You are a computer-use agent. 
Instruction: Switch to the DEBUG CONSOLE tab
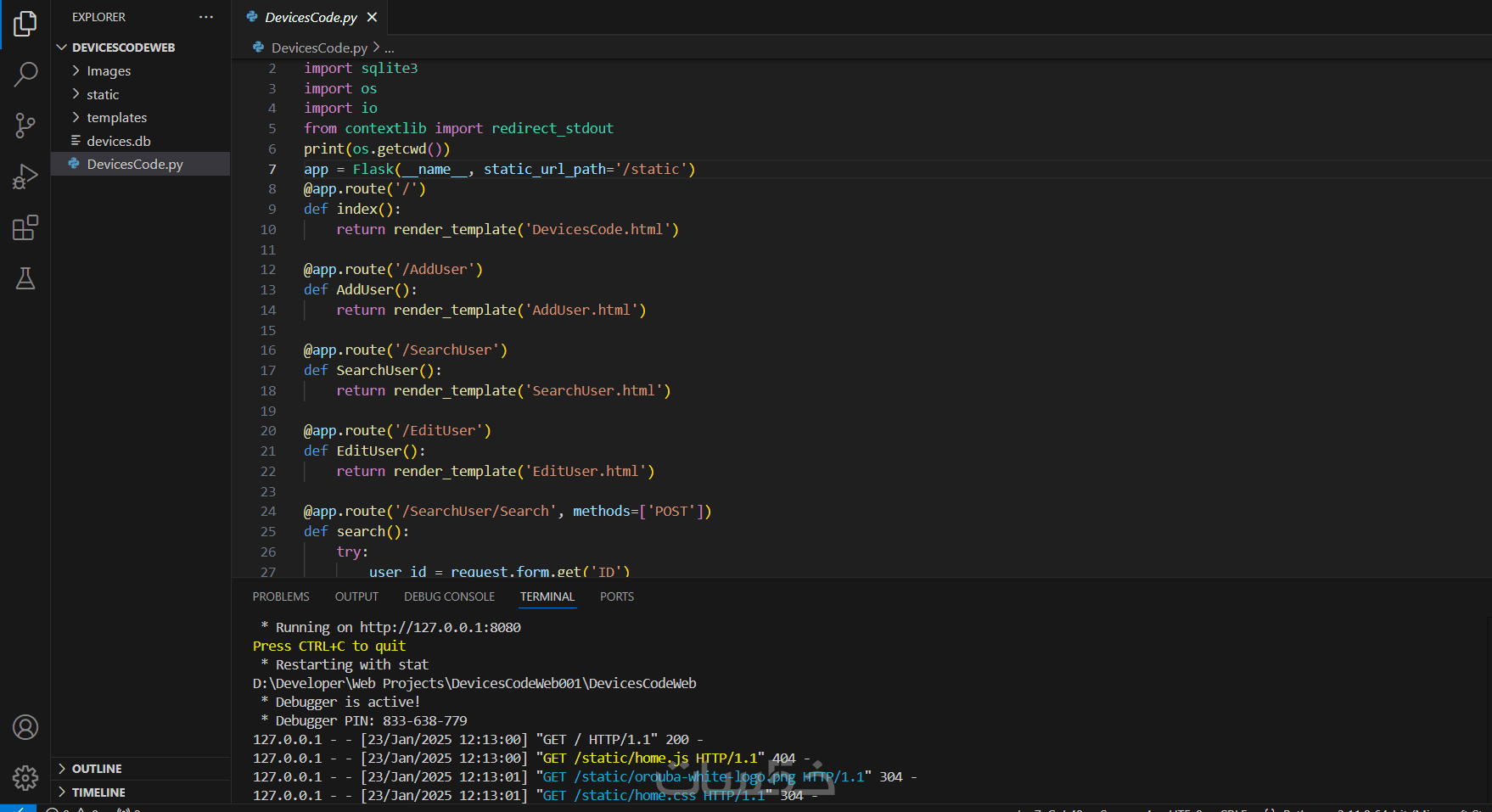click(x=449, y=596)
